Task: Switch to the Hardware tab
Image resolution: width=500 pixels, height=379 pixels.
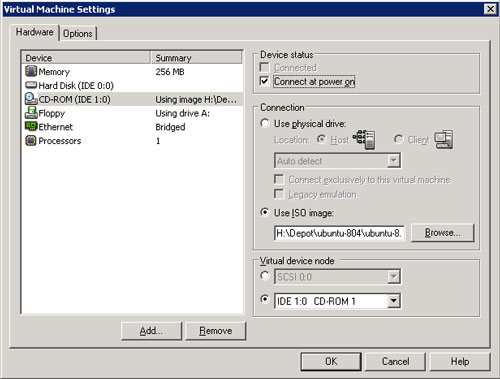Action: tap(35, 32)
